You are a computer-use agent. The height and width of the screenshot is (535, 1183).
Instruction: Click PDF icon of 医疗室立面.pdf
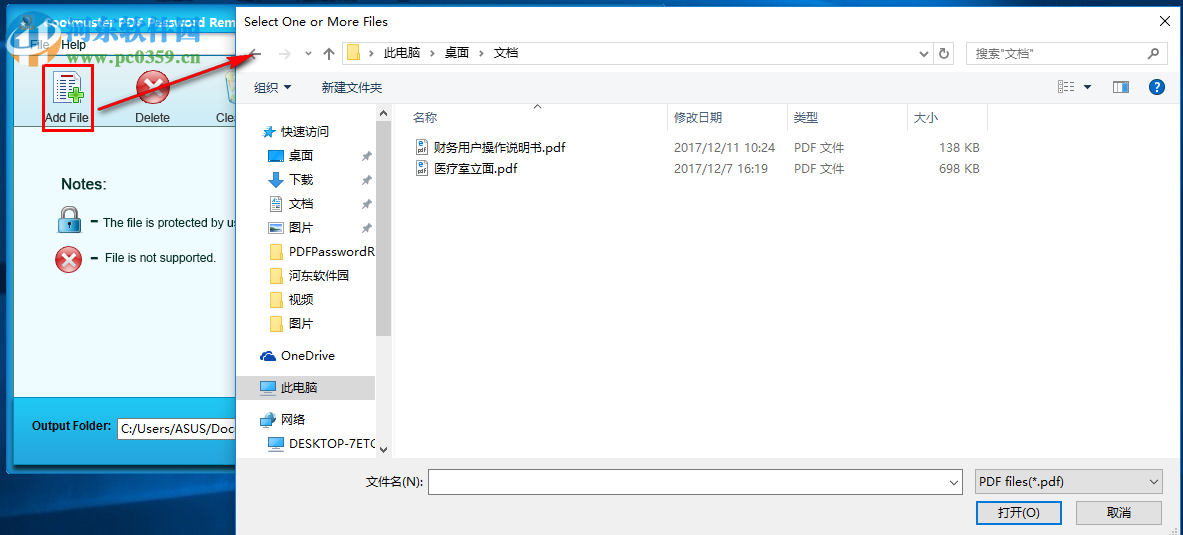pyautogui.click(x=422, y=168)
